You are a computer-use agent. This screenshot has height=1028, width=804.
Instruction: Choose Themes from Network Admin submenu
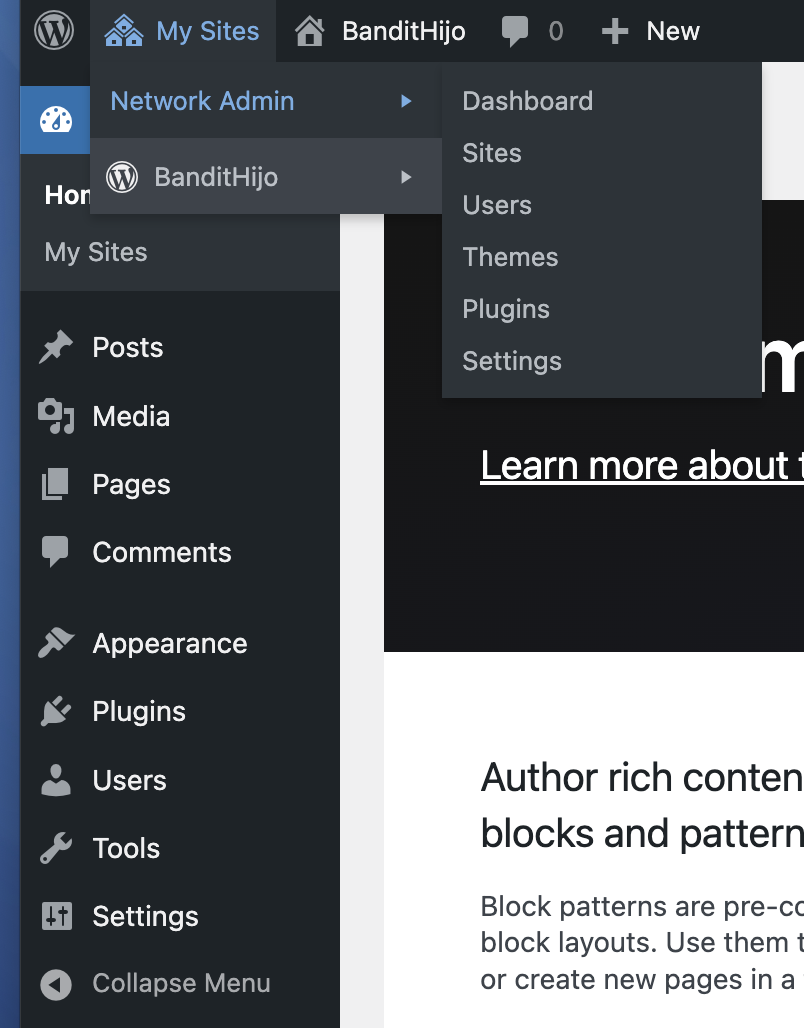click(510, 257)
